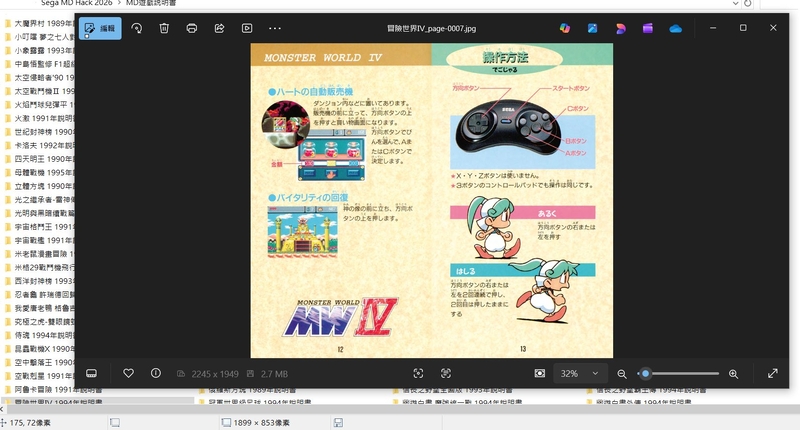
Task: Select the 宇宙格鬥王 1991 folder
Action: pos(40,227)
